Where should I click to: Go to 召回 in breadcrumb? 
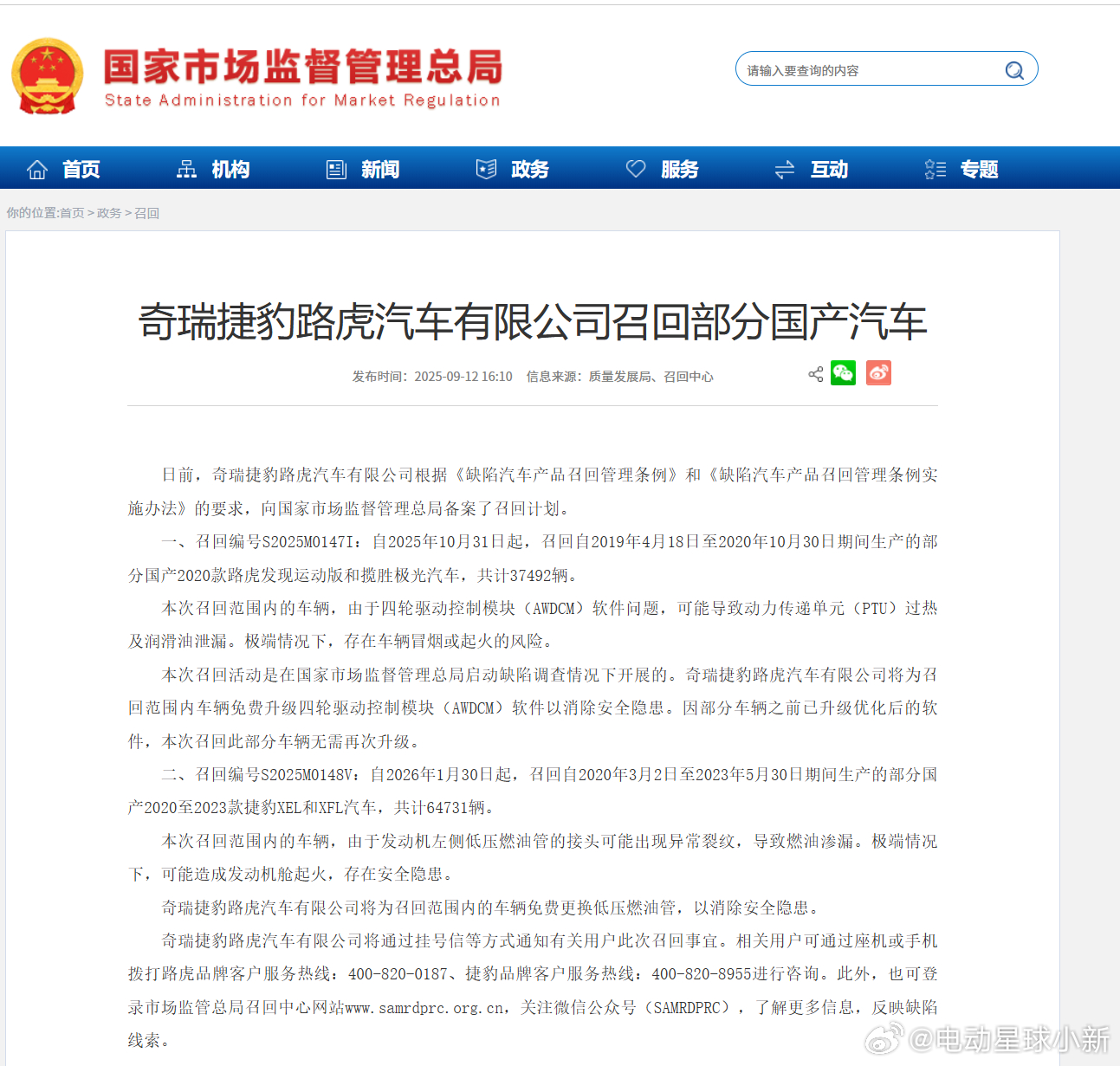click(146, 213)
